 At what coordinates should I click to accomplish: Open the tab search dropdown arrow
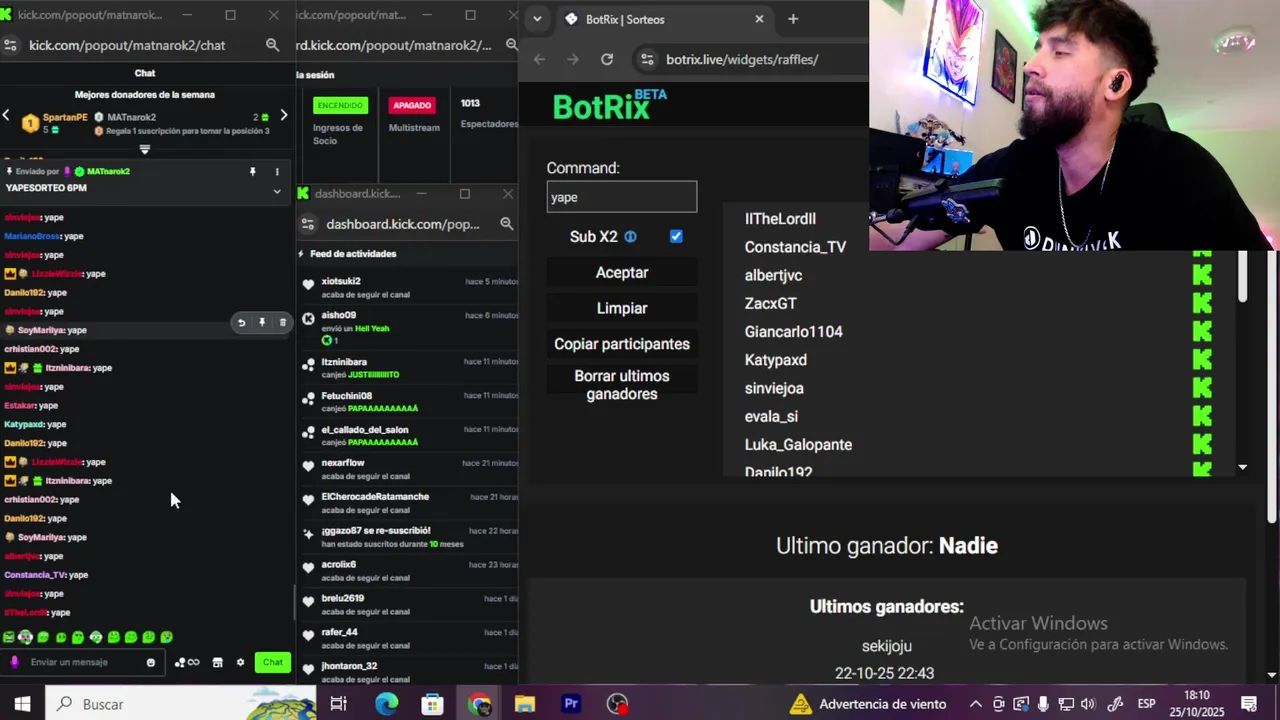click(537, 19)
